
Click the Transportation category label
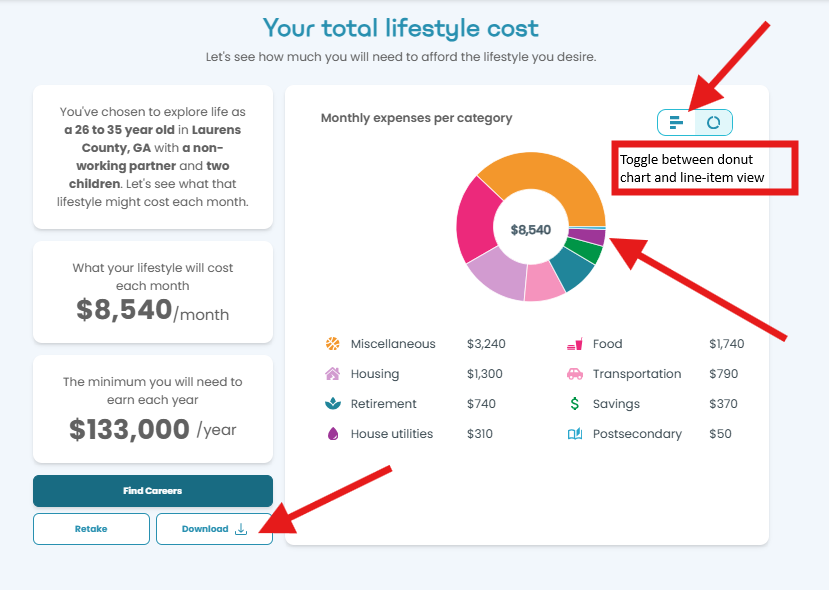(637, 374)
